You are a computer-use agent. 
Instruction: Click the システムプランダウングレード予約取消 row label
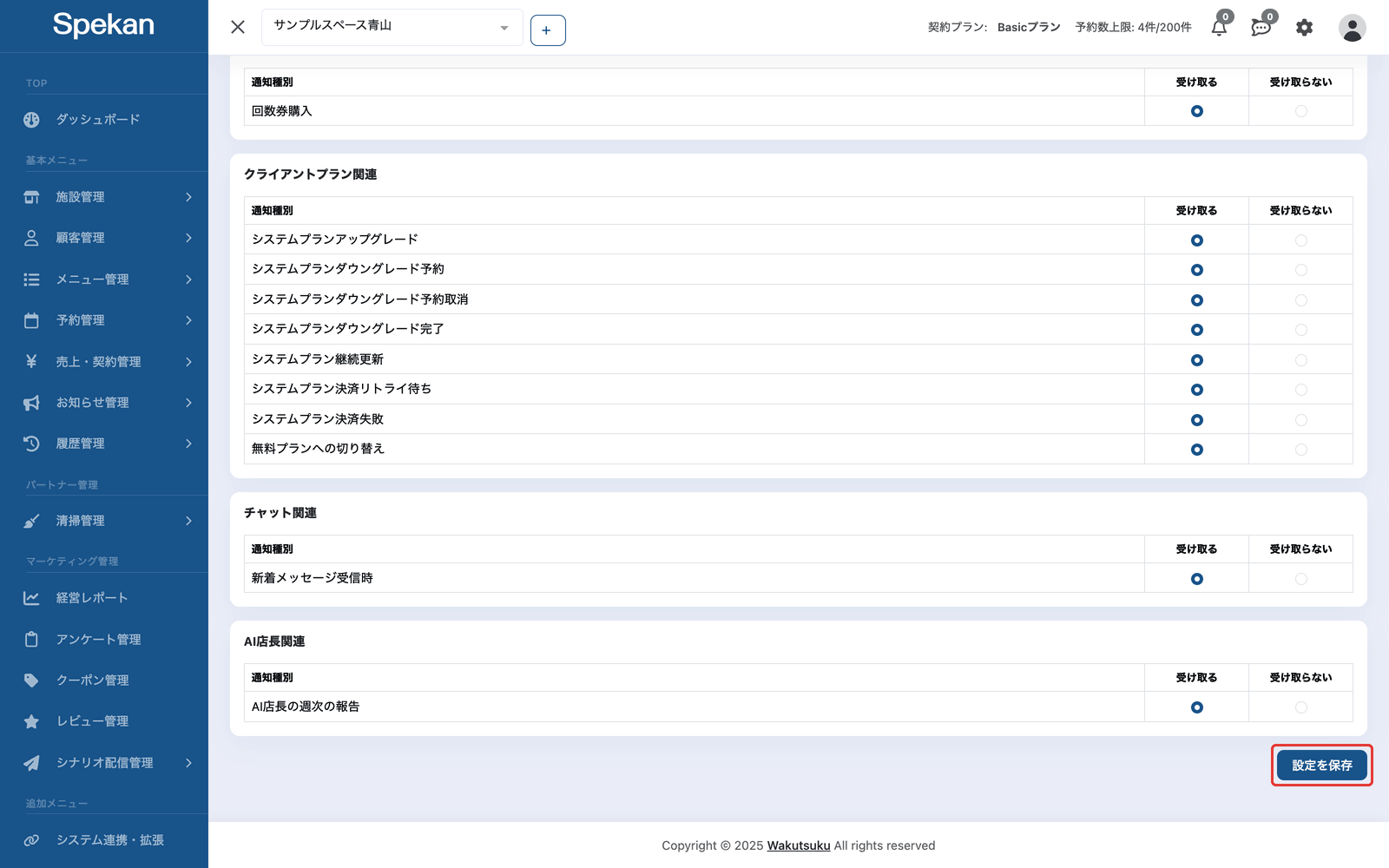[x=359, y=299]
